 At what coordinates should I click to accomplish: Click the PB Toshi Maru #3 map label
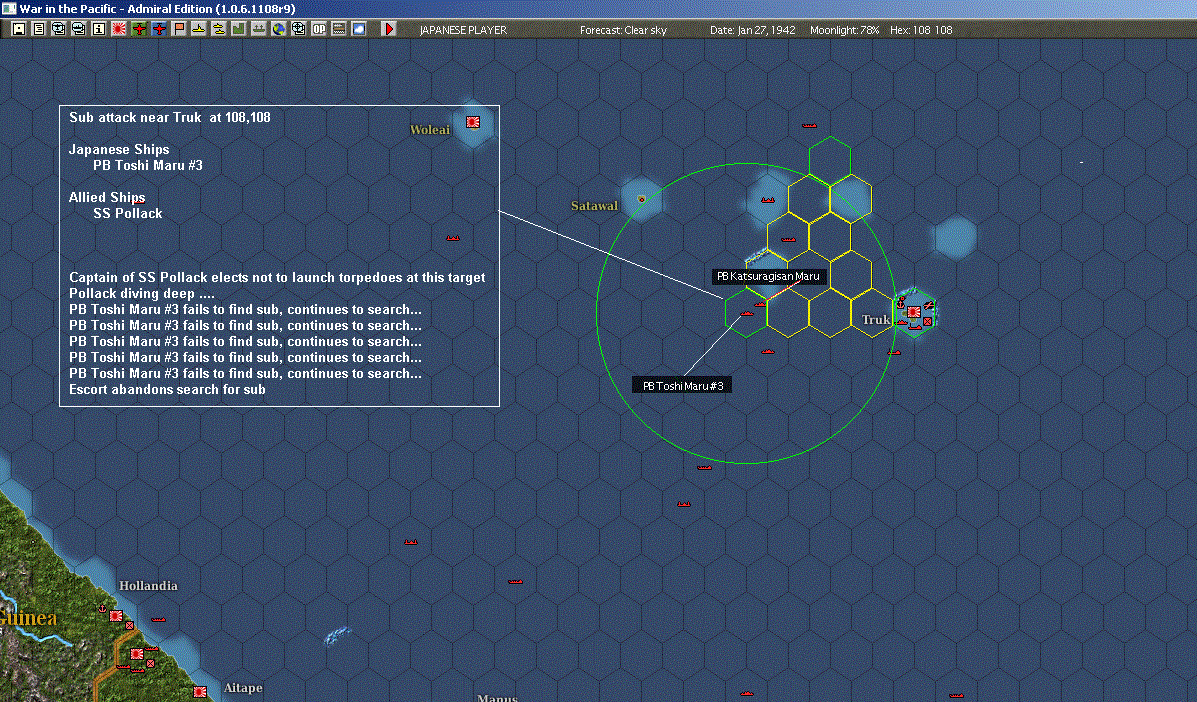[x=682, y=385]
